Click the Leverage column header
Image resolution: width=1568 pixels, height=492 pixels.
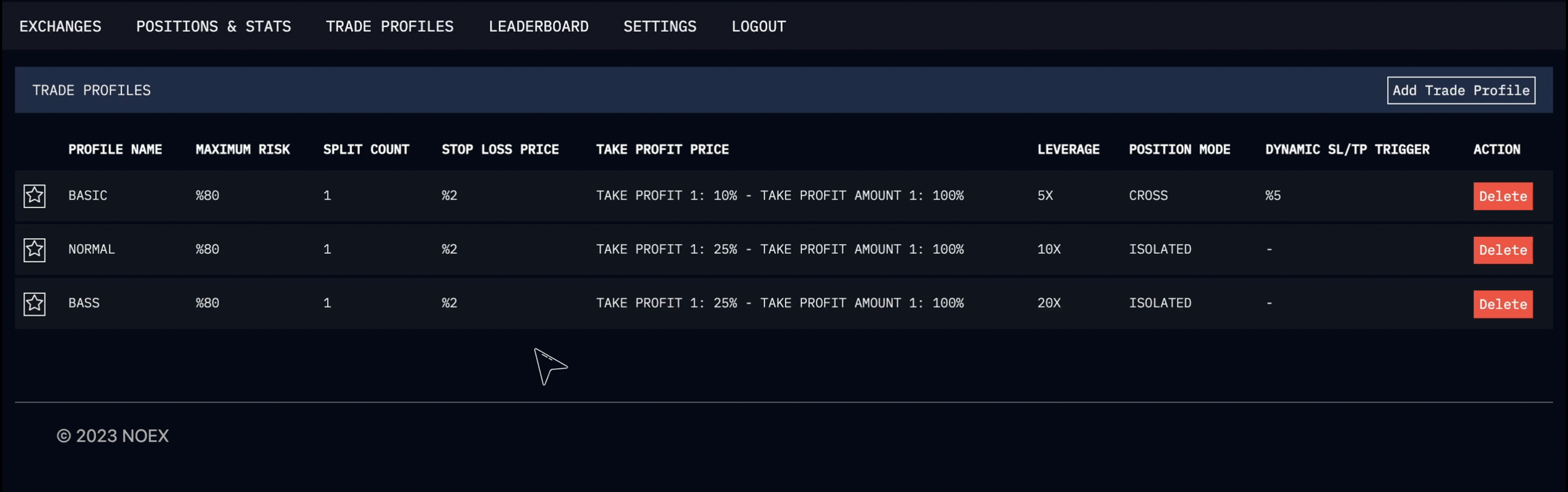coord(1068,150)
